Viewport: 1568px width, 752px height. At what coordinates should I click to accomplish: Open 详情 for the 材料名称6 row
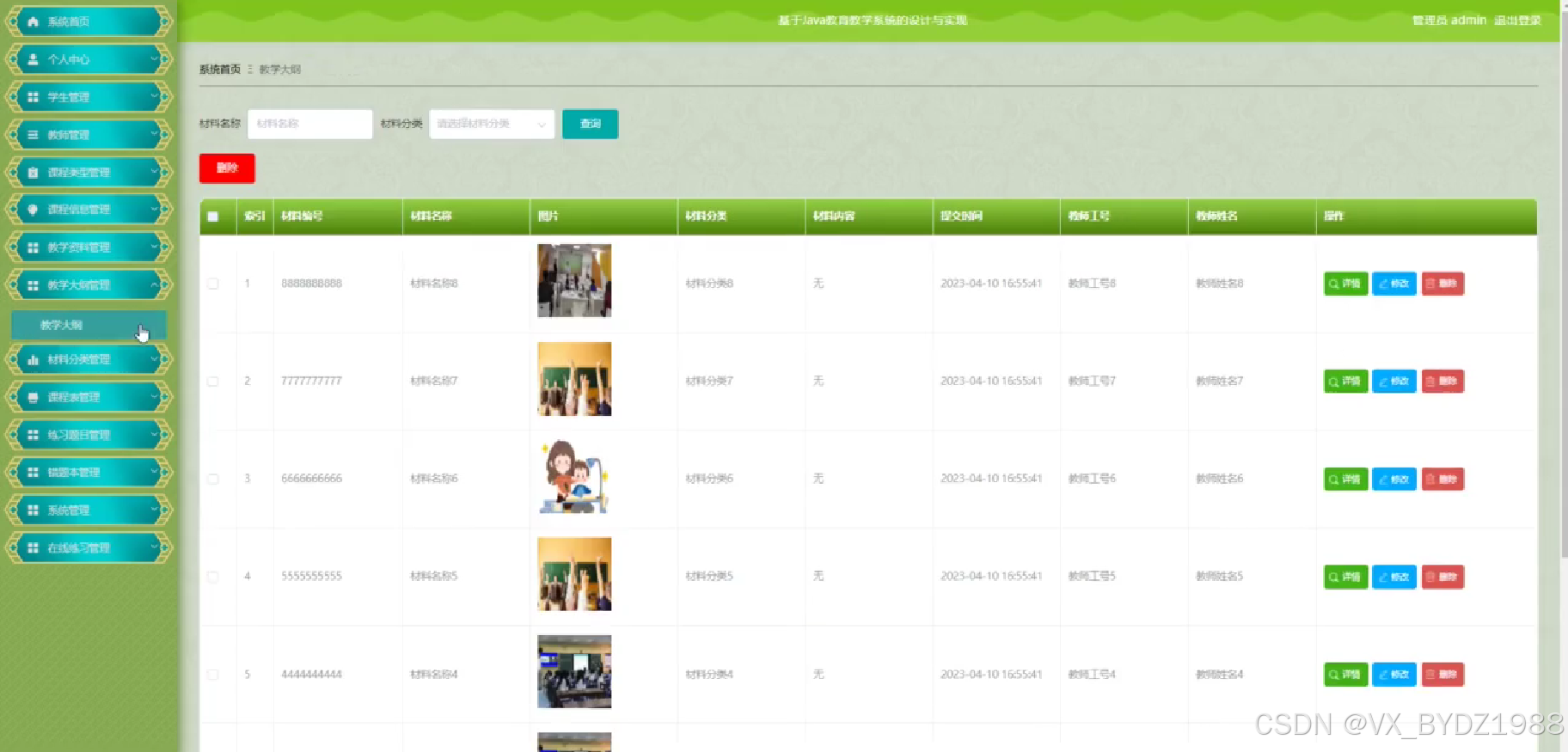coord(1345,479)
